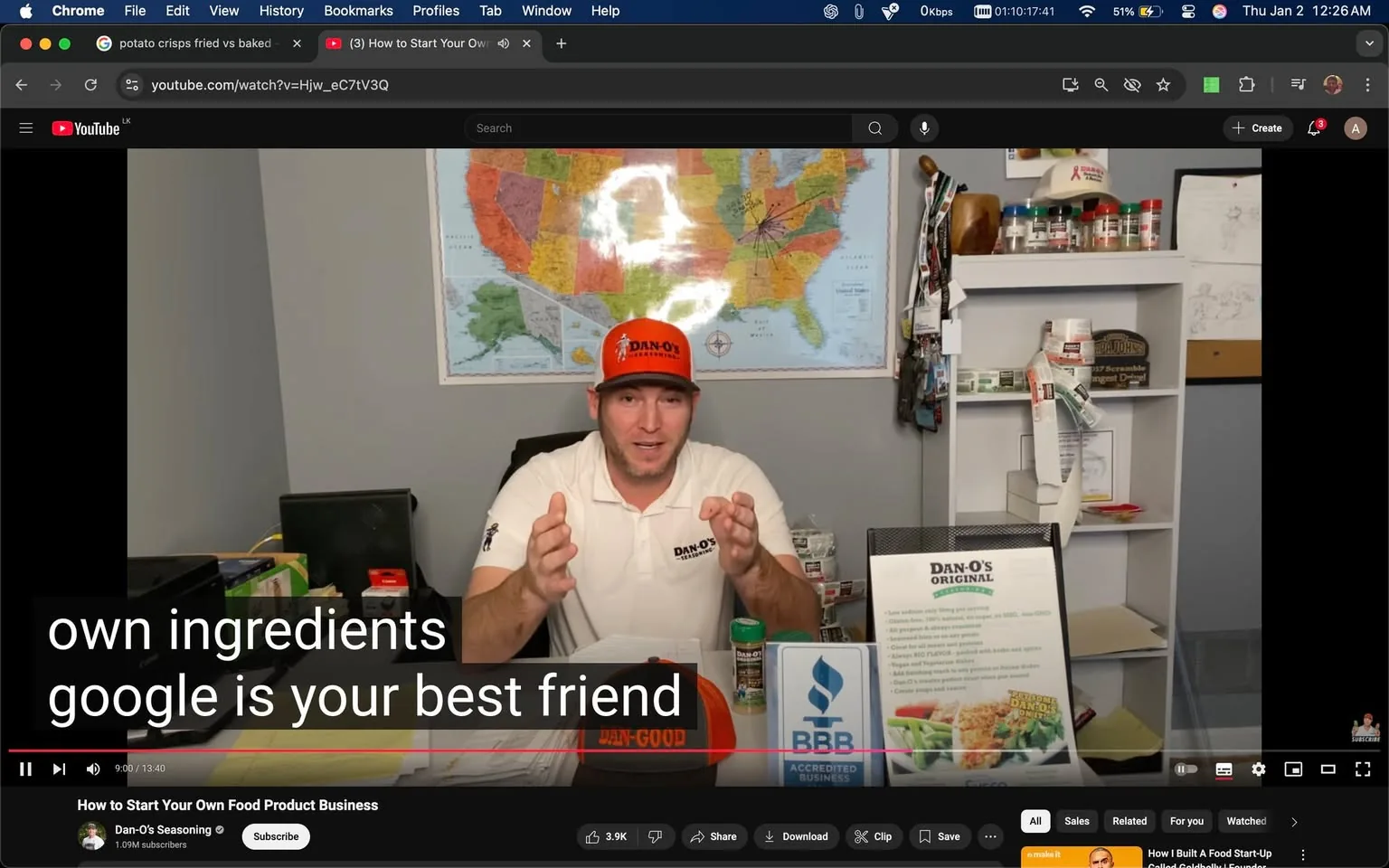Screen dimensions: 1389x868
Task: Pause the video playback
Action: [x=25, y=769]
